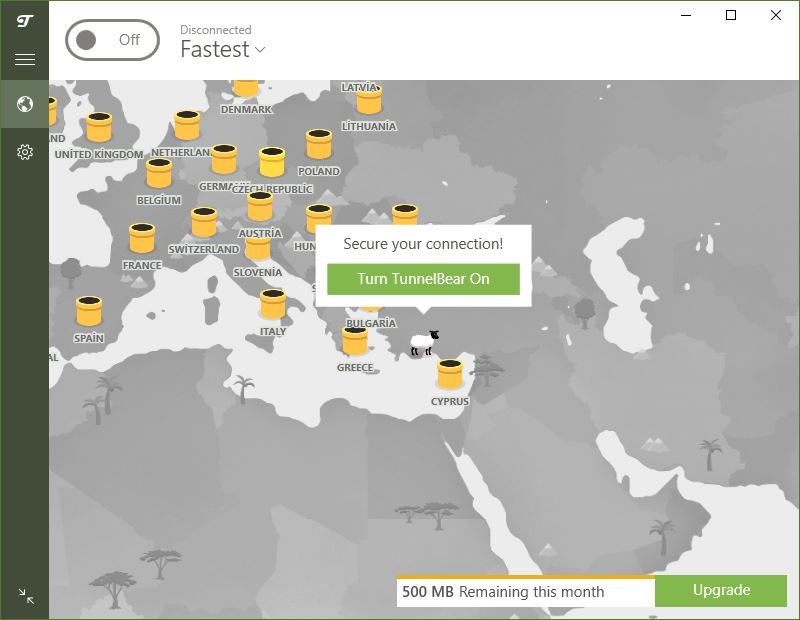This screenshot has height=620, width=800.
Task: Select the Hungary tunnel icon
Action: (319, 217)
